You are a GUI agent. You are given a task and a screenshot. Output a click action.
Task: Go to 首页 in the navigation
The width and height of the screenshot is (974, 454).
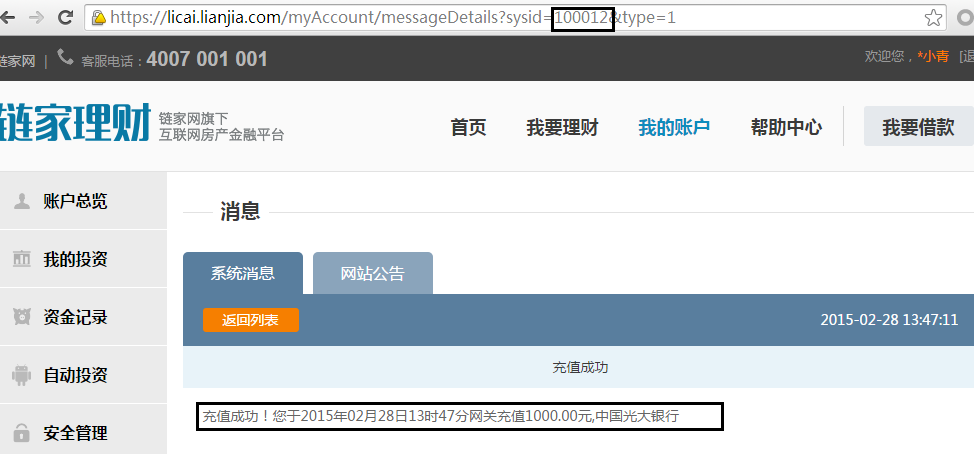click(x=468, y=127)
